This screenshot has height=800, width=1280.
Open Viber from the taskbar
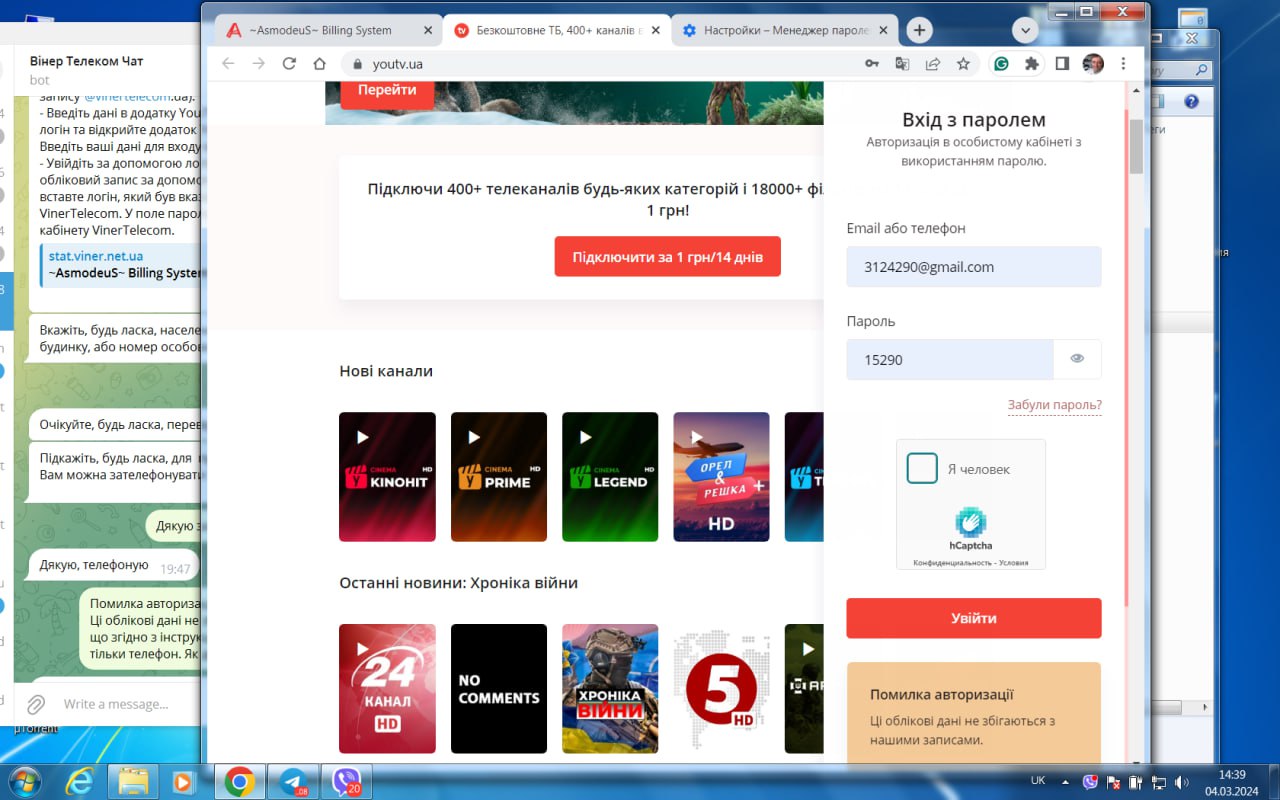pyautogui.click(x=346, y=781)
